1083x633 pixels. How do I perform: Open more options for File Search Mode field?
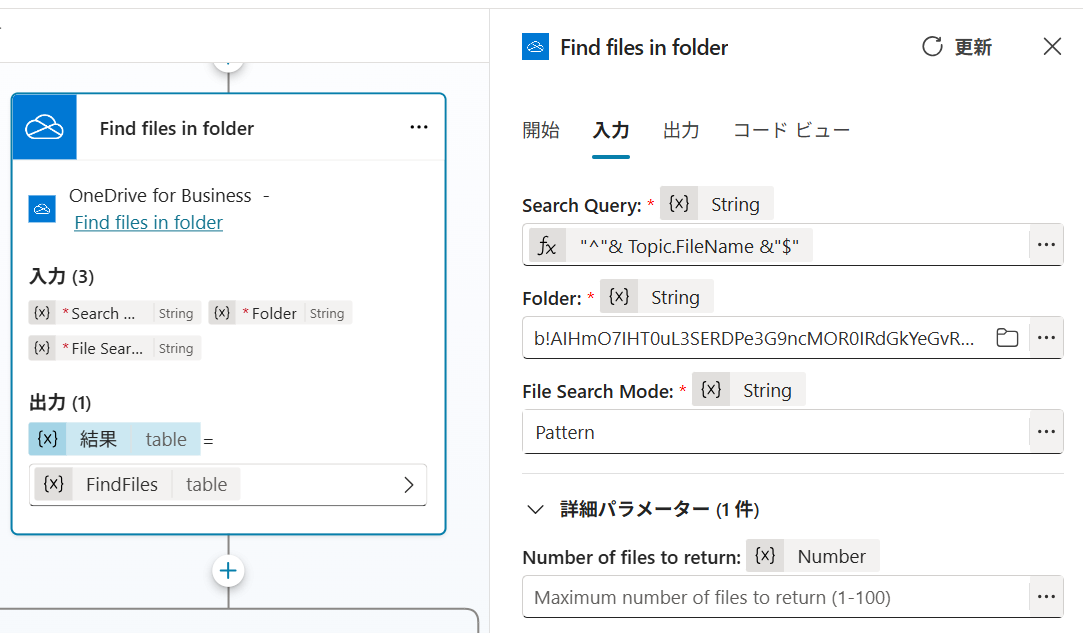(1046, 431)
